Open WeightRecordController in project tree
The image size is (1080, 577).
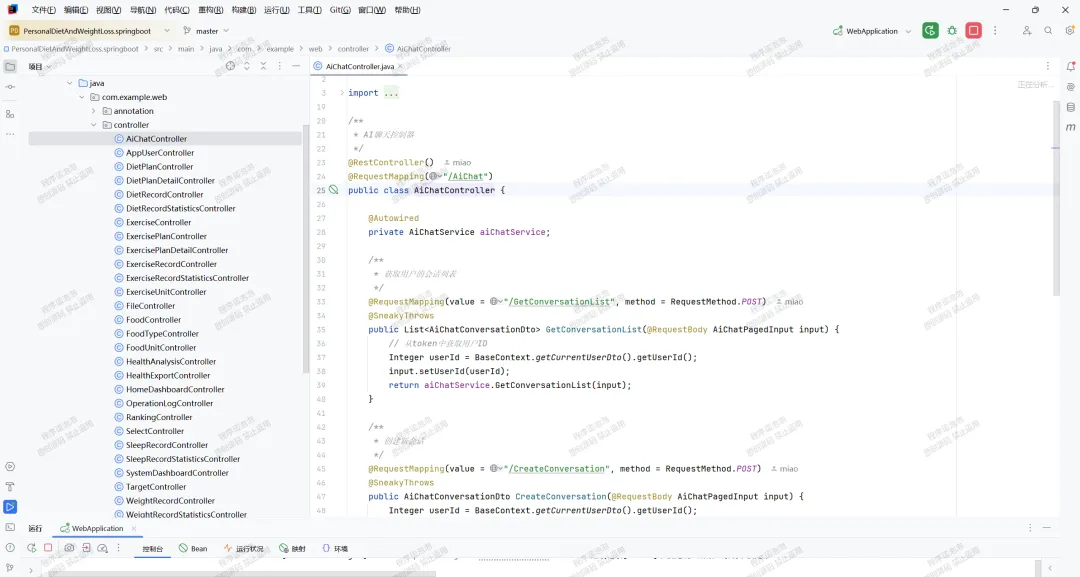[170, 501]
